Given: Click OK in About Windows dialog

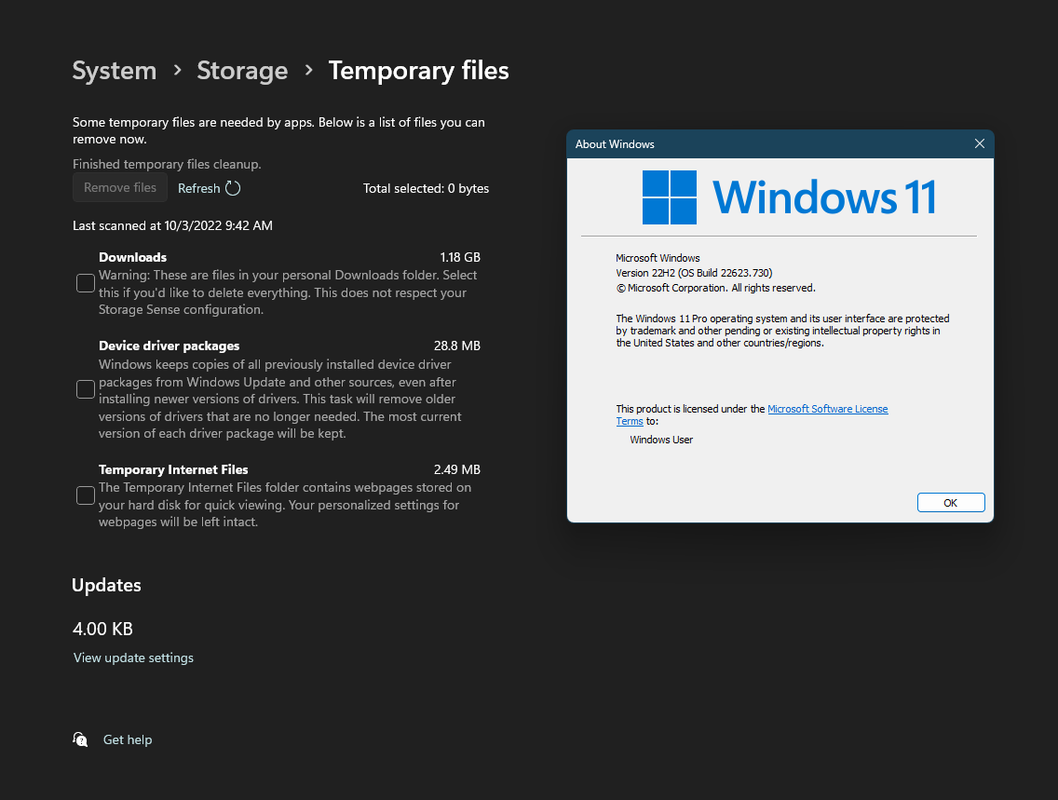Looking at the screenshot, I should click(951, 503).
